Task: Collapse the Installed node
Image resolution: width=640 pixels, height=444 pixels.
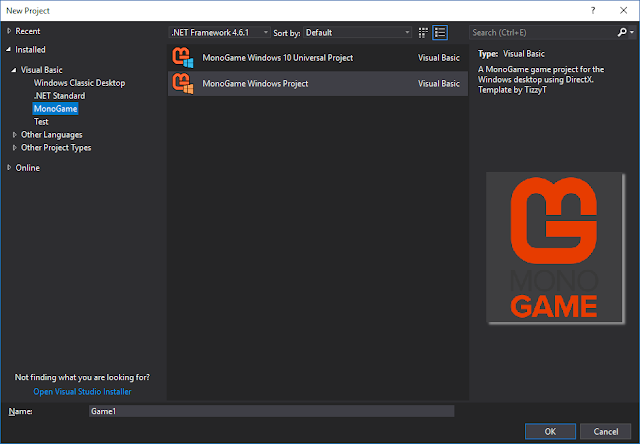Action: click(9, 49)
